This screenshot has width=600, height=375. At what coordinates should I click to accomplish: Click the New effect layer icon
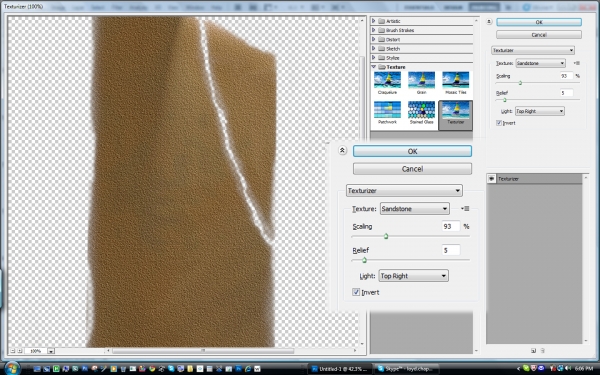click(x=533, y=351)
